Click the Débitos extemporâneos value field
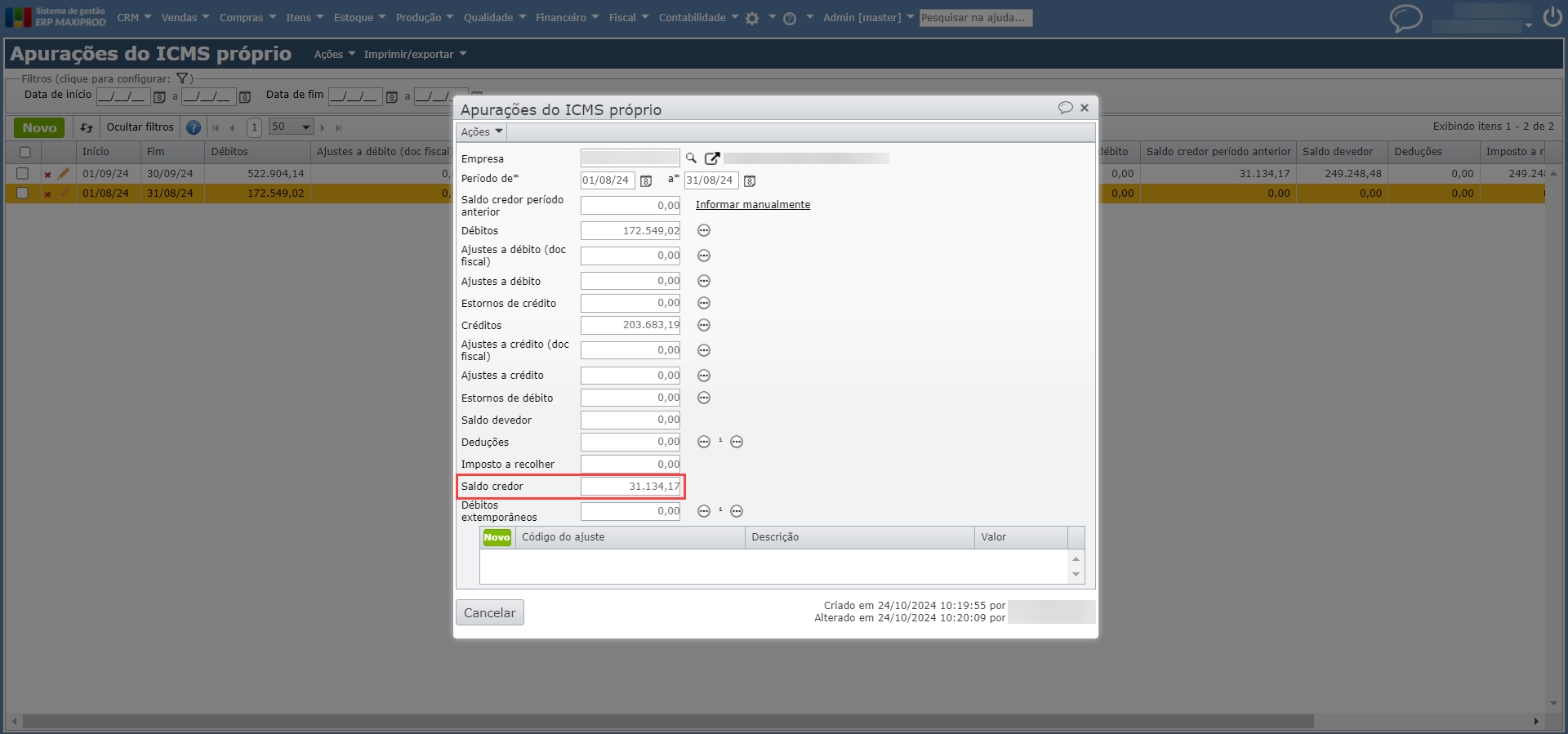 pos(630,511)
